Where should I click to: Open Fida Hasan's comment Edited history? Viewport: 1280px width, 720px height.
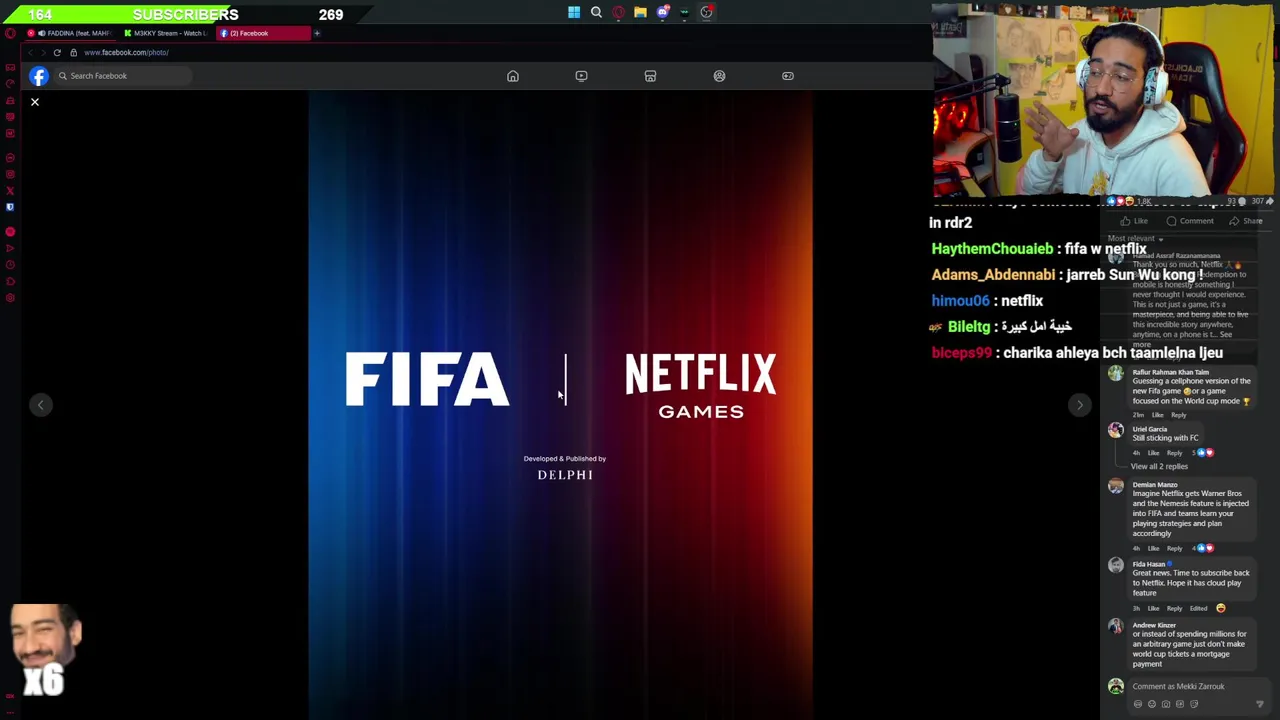(x=1198, y=608)
